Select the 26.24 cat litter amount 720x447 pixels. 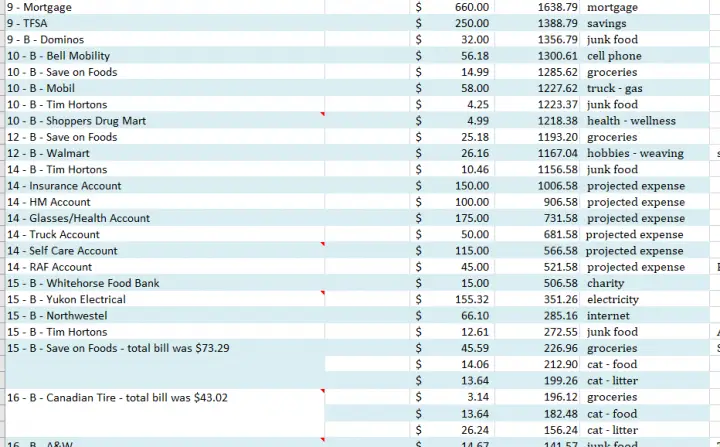452,430
